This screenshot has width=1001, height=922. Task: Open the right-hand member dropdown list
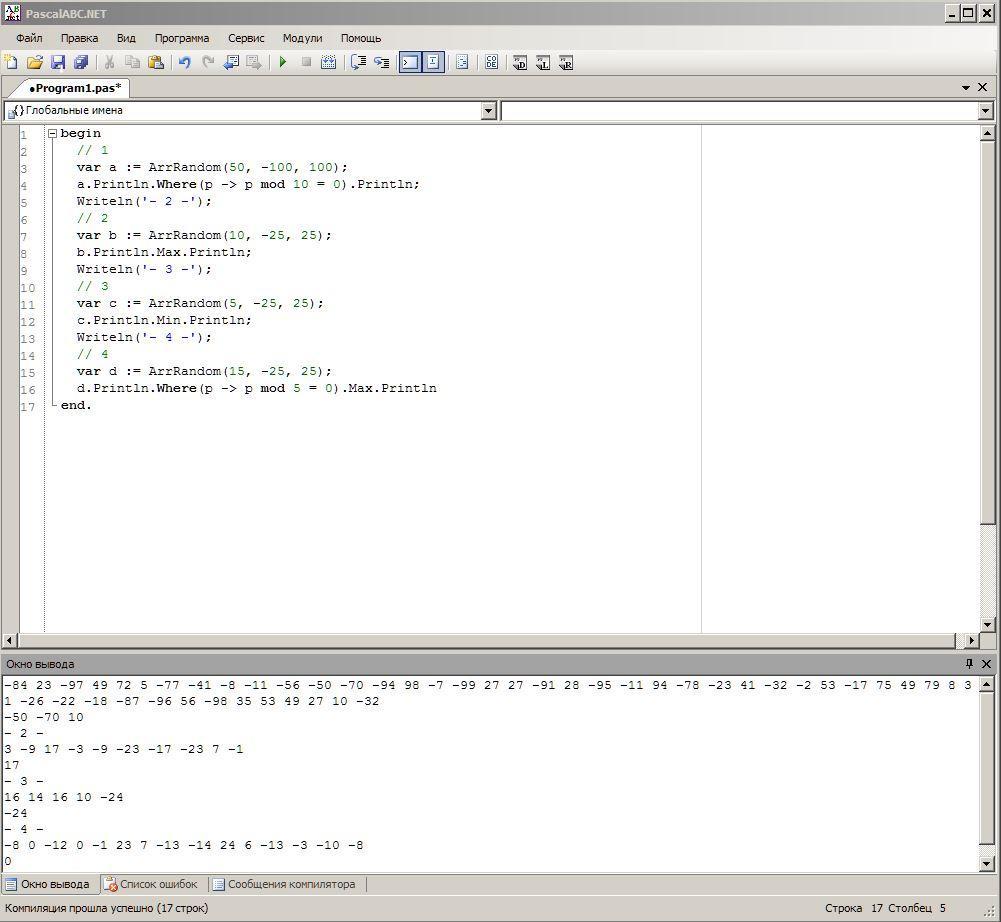click(985, 111)
